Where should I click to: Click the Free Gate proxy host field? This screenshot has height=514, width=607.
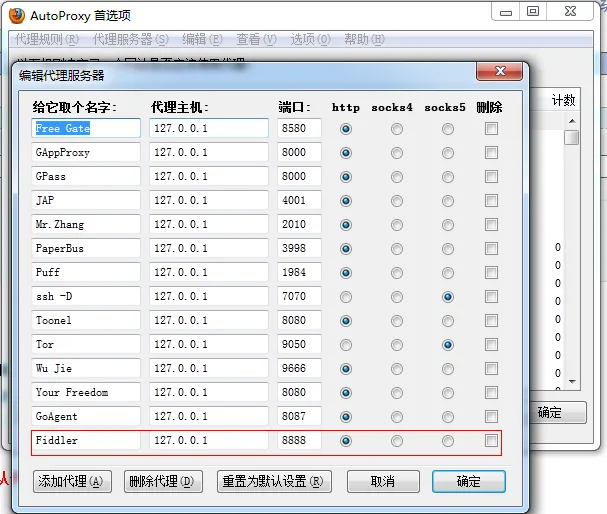pos(209,128)
